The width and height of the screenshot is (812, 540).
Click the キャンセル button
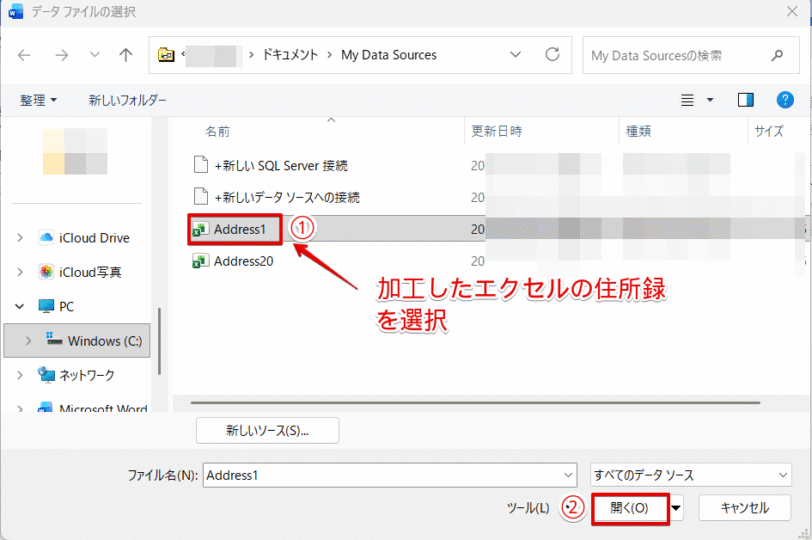point(744,508)
